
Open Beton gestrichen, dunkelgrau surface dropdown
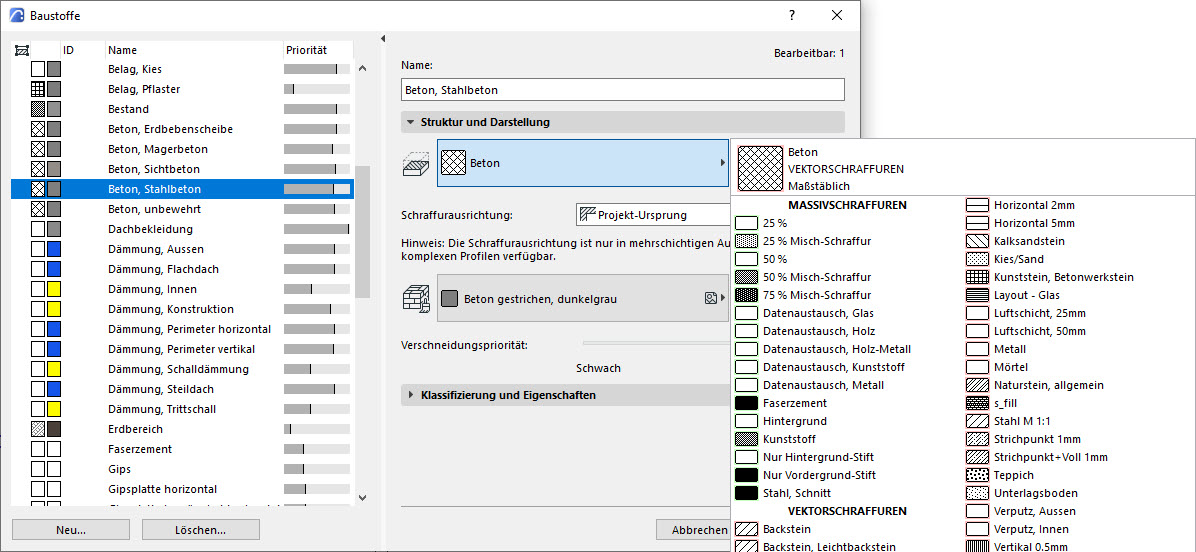[x=582, y=298]
